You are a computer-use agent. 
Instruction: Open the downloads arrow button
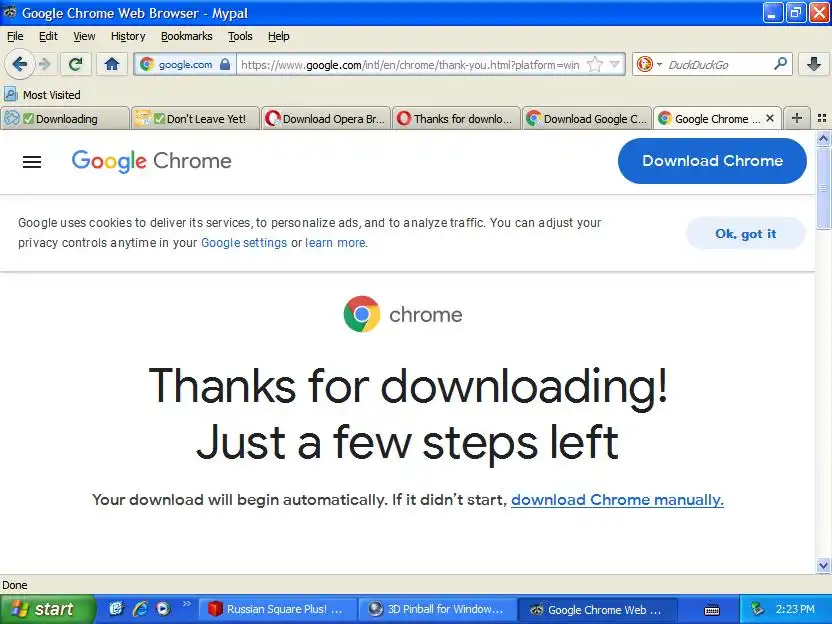(x=813, y=64)
